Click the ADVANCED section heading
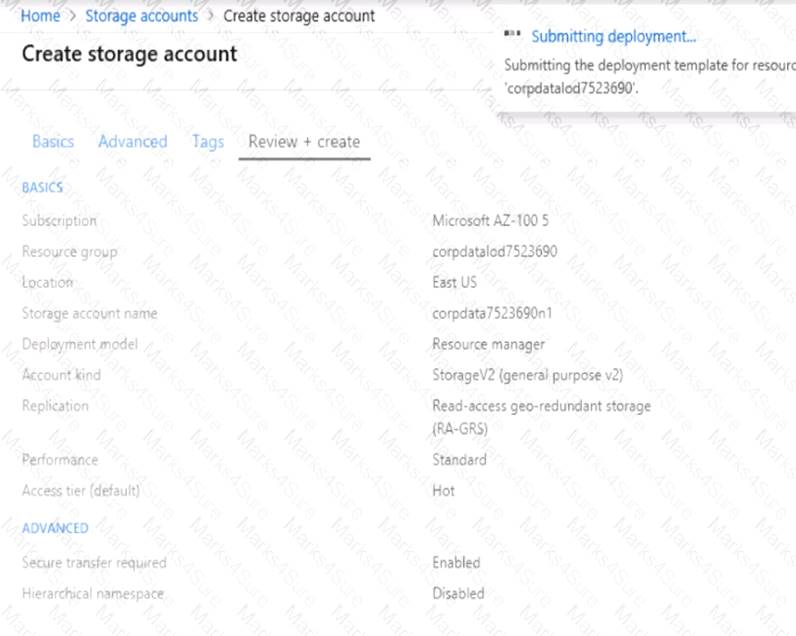The width and height of the screenshot is (796, 636). tap(55, 527)
